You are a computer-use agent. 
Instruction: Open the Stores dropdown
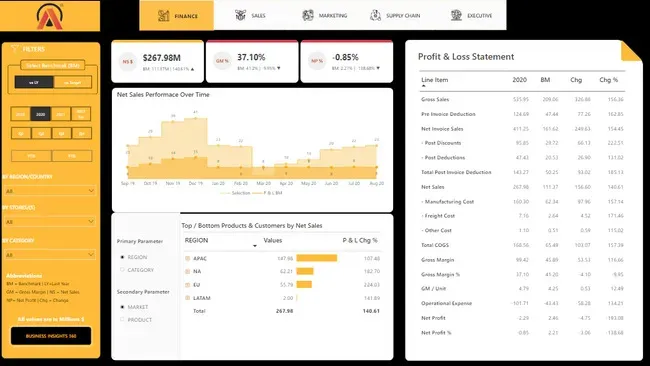(x=50, y=222)
